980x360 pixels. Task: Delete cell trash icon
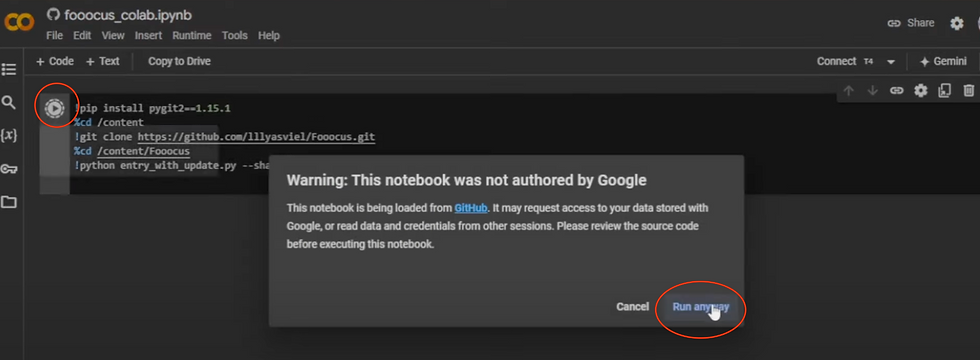click(969, 91)
